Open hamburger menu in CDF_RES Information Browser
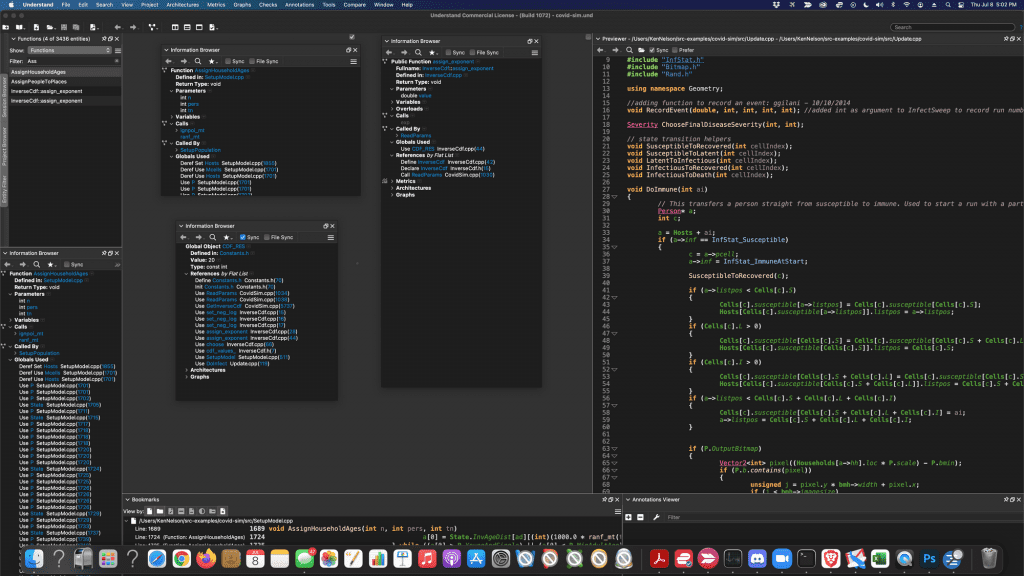This screenshot has height=576, width=1024. coord(330,237)
